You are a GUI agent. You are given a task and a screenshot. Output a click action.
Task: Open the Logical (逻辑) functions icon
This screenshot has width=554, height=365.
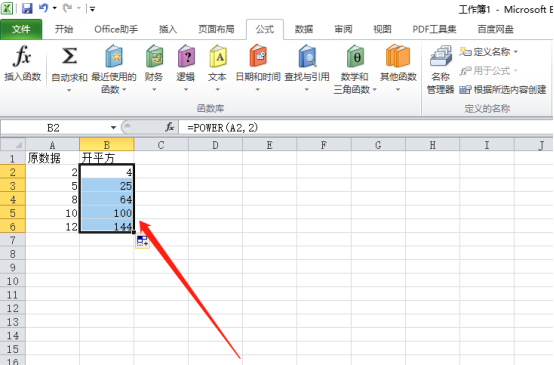tap(186, 56)
